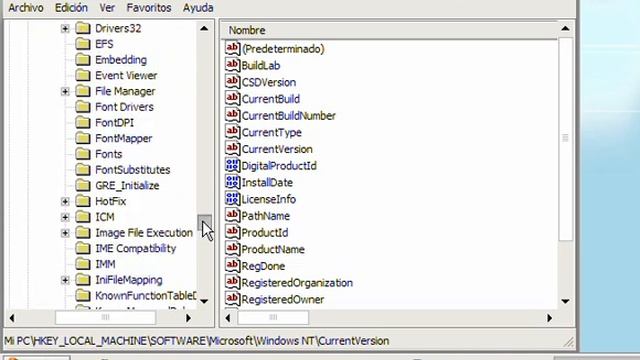This screenshot has width=640, height=360.
Task: Click the DigitalProductId binary value icon
Action: (232, 165)
